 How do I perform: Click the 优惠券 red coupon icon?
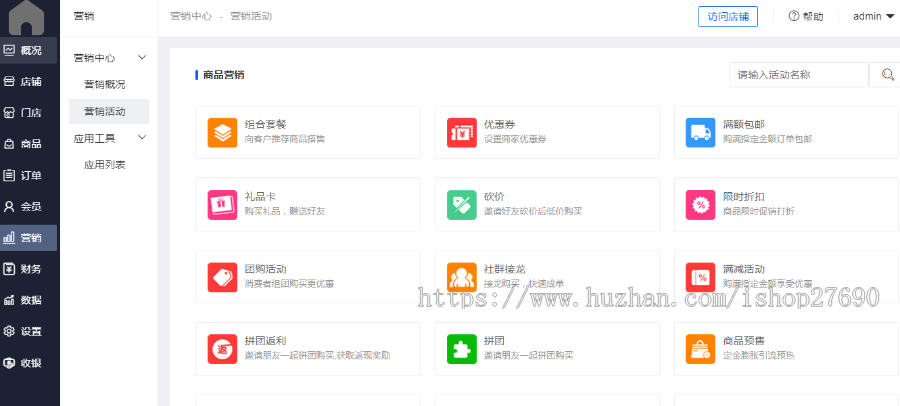[461, 133]
